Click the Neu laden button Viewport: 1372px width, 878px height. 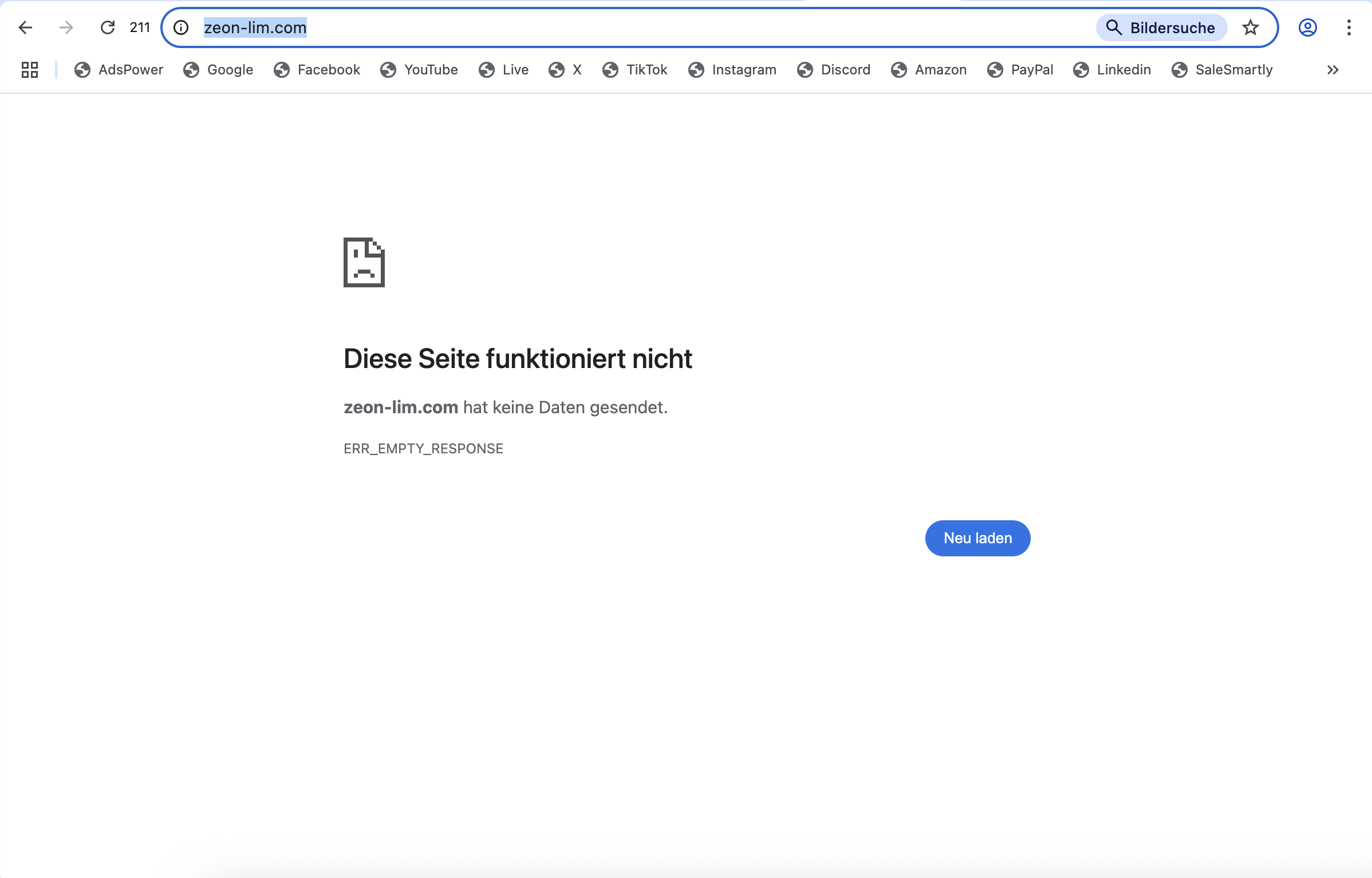tap(978, 538)
